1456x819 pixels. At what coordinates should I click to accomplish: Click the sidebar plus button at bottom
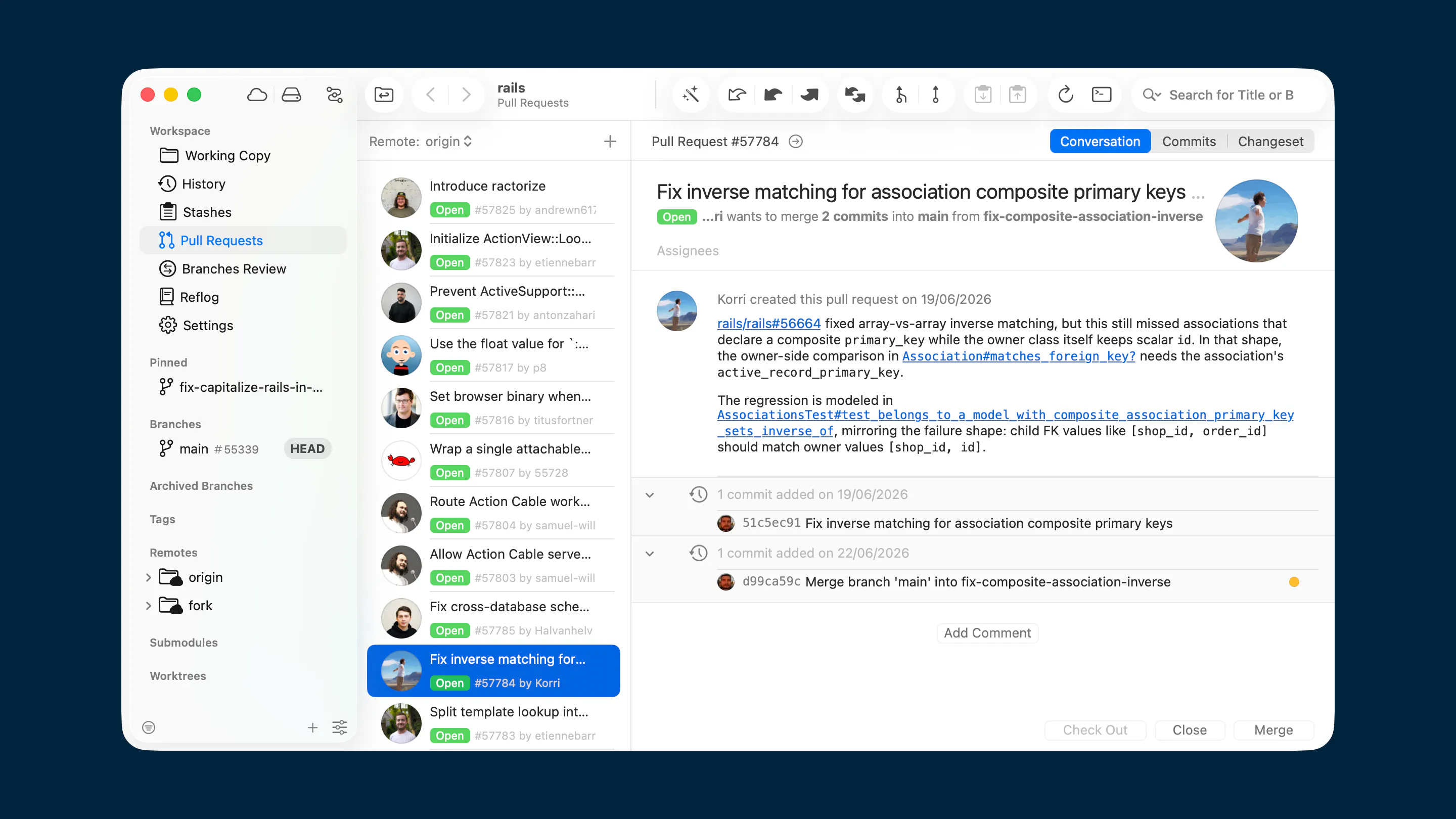click(312, 727)
